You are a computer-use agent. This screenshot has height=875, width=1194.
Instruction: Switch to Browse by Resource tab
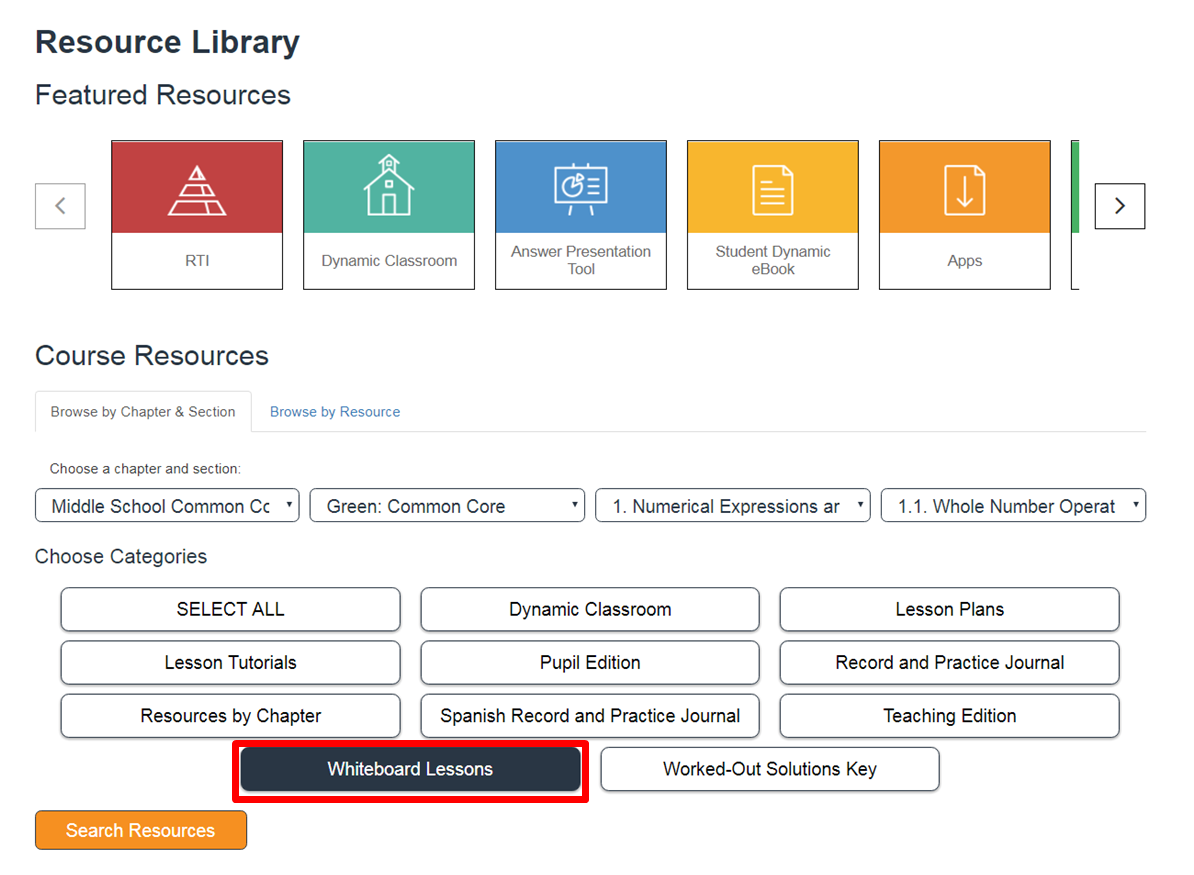click(x=335, y=412)
